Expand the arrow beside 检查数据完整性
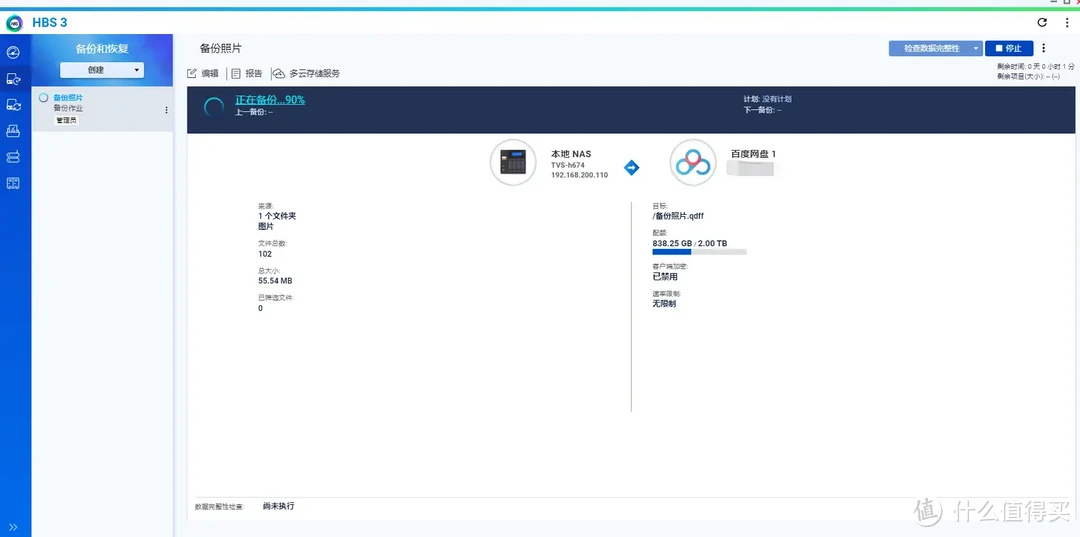 tap(976, 48)
